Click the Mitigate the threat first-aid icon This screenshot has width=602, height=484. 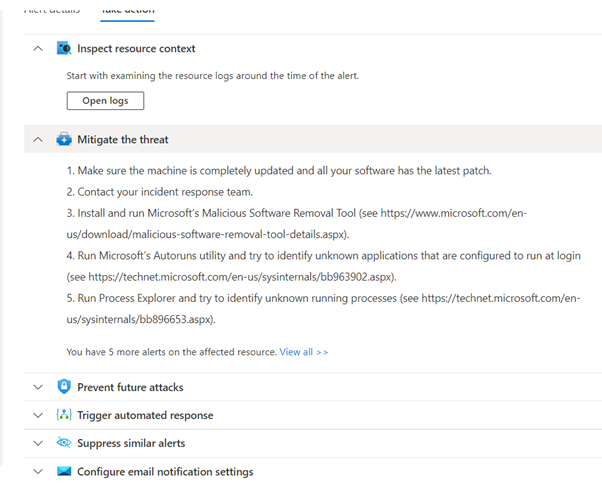coord(65,140)
